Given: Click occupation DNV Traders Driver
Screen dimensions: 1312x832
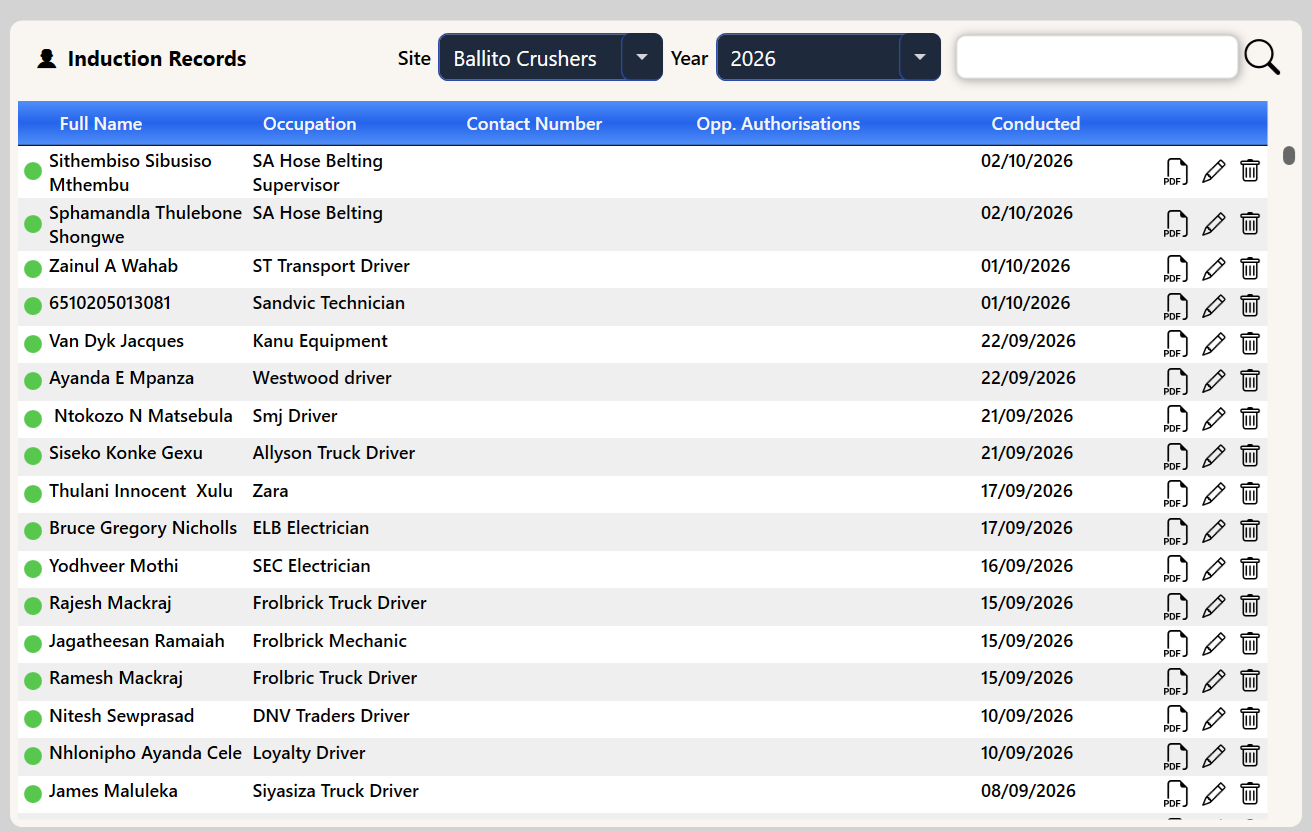Looking at the screenshot, I should [x=331, y=716].
